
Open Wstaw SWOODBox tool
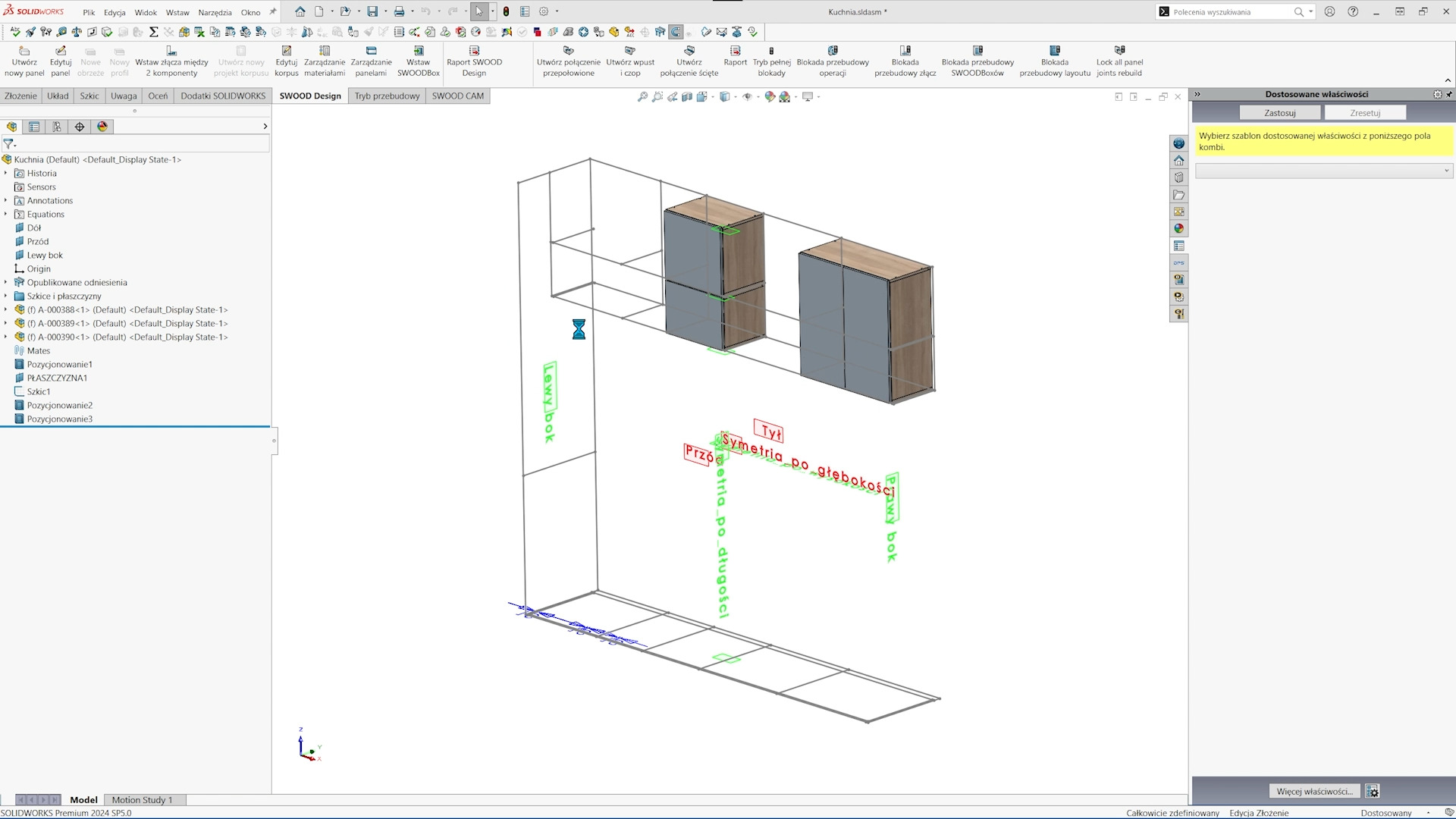[418, 61]
